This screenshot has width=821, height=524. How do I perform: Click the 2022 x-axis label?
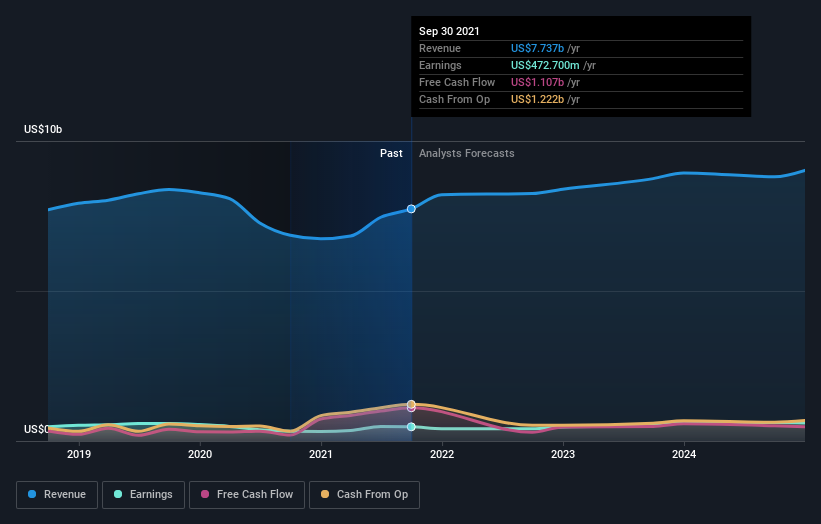[x=442, y=454]
